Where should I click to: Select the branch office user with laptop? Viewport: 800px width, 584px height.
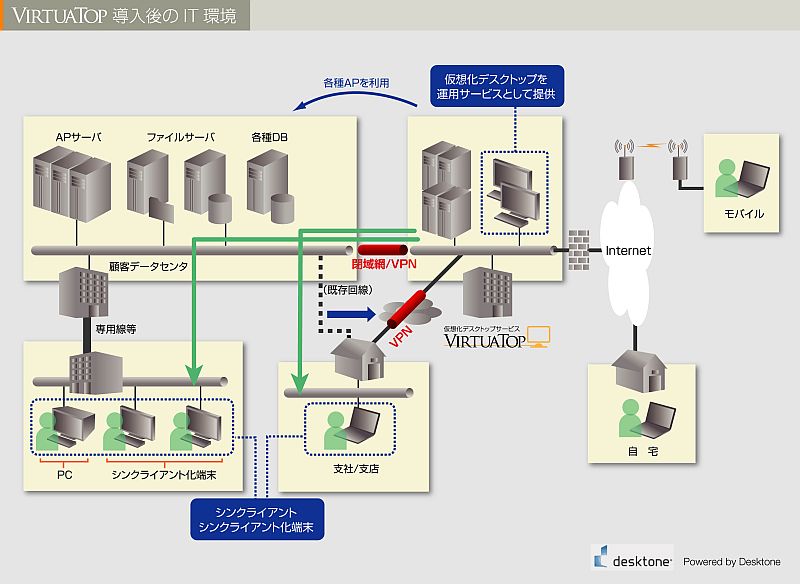click(x=352, y=427)
